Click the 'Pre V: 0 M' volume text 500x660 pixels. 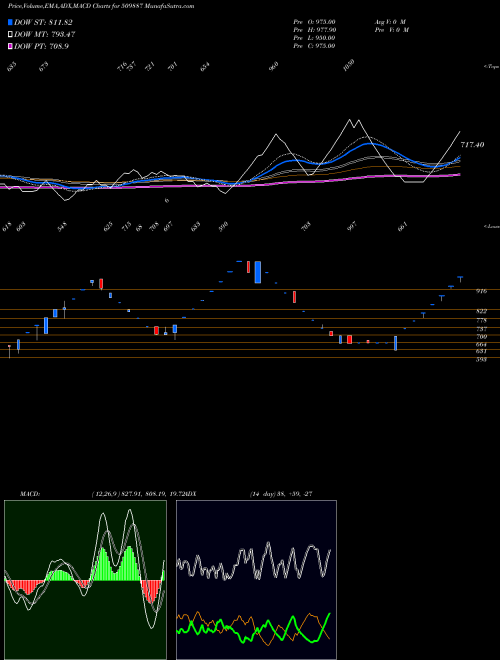(393, 30)
